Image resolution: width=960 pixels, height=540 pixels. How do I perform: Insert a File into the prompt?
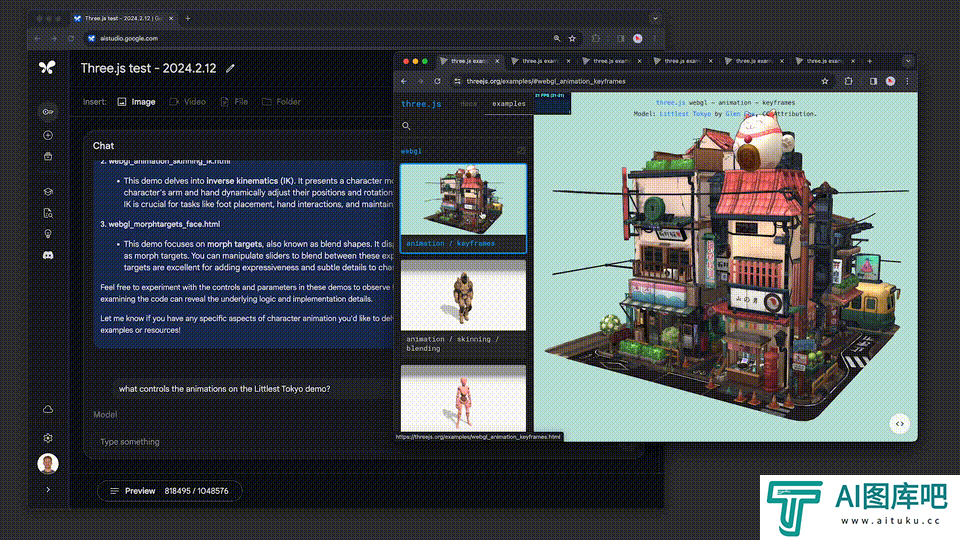pyautogui.click(x=234, y=102)
